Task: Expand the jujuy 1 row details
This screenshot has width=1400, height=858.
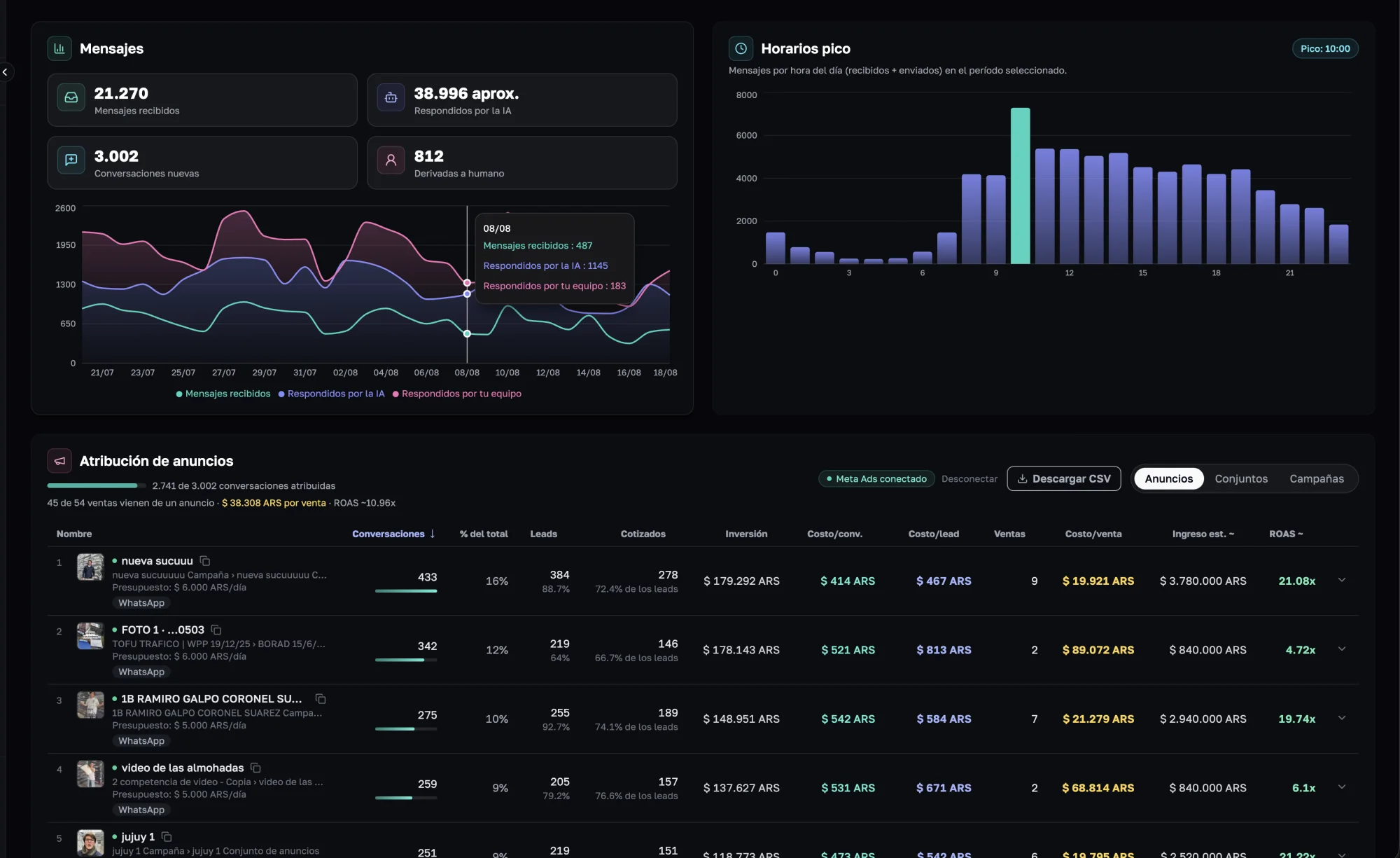Action: click(1342, 854)
